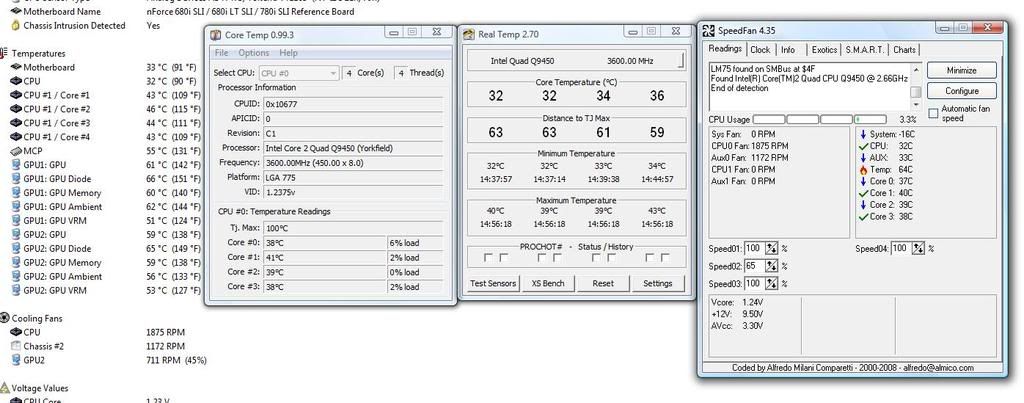Click the GPU2: GPU Ambient row icon
This screenshot has height=403, width=1024.
coord(16,276)
